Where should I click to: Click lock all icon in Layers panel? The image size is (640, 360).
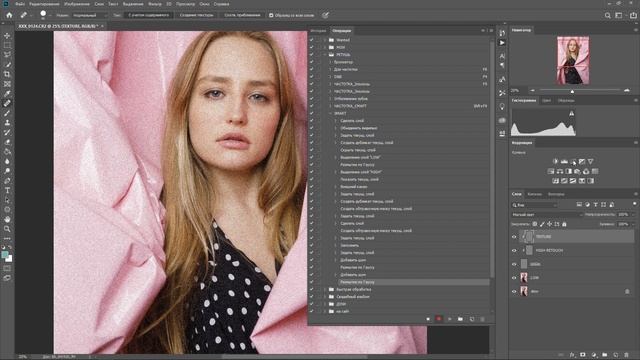pos(564,224)
